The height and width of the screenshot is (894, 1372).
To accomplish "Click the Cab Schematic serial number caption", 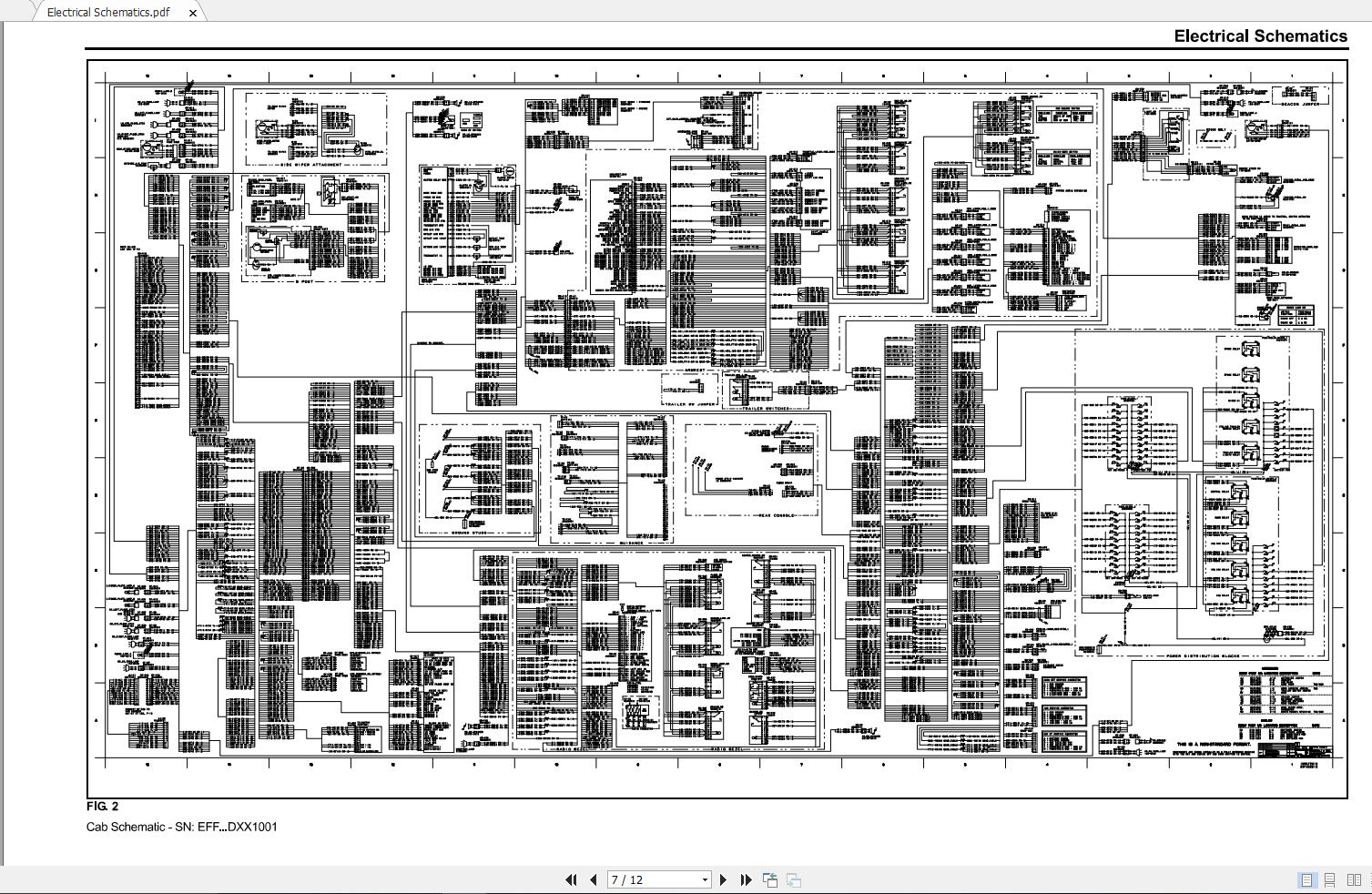I will (182, 827).
